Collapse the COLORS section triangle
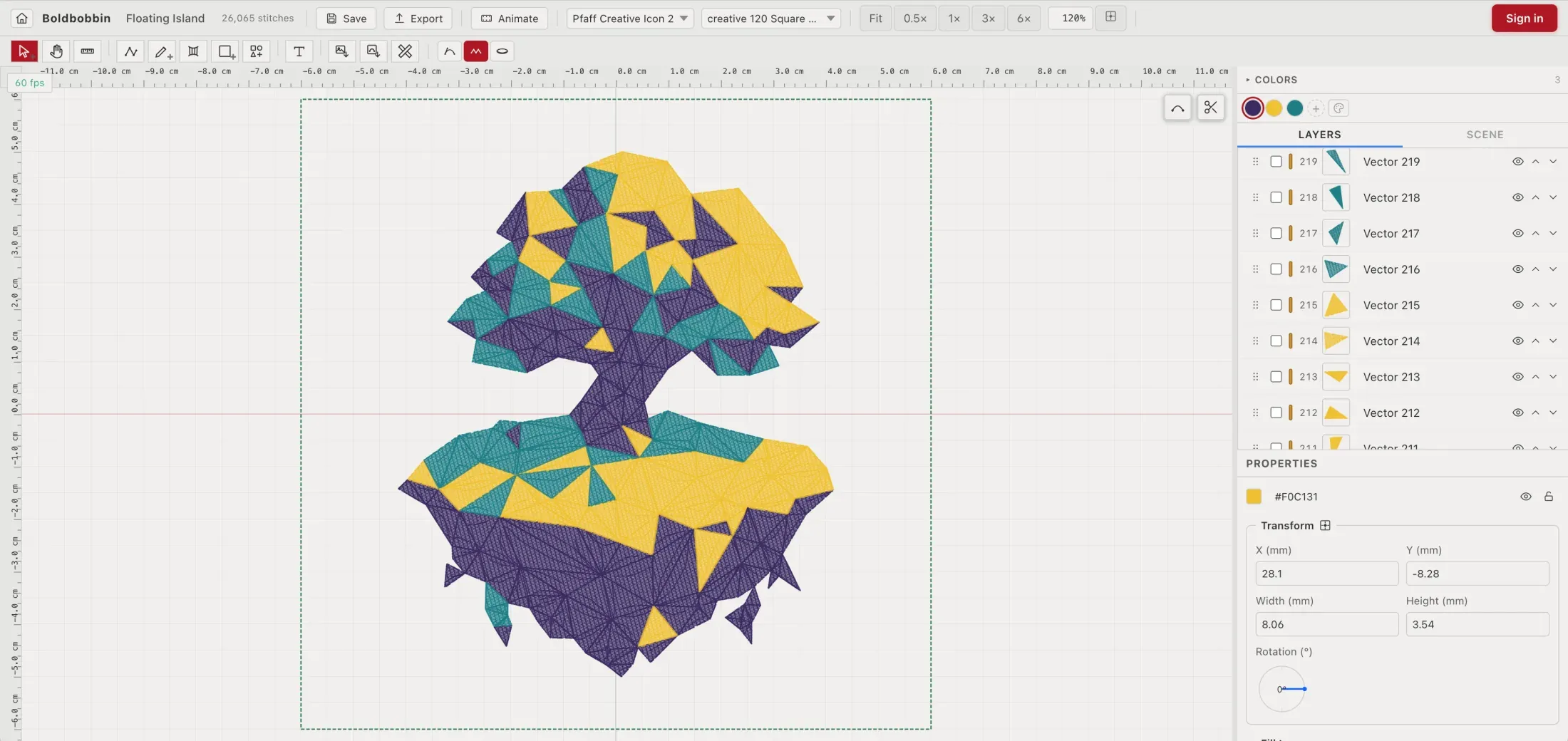 [x=1248, y=80]
